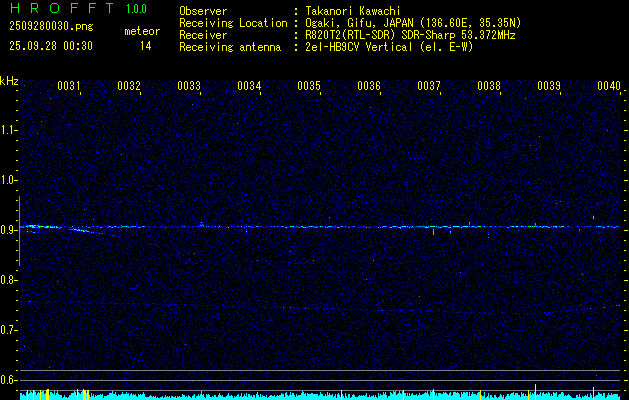The height and width of the screenshot is (400, 629).
Task: Click file name 2509280030.png
Action: pyautogui.click(x=51, y=27)
